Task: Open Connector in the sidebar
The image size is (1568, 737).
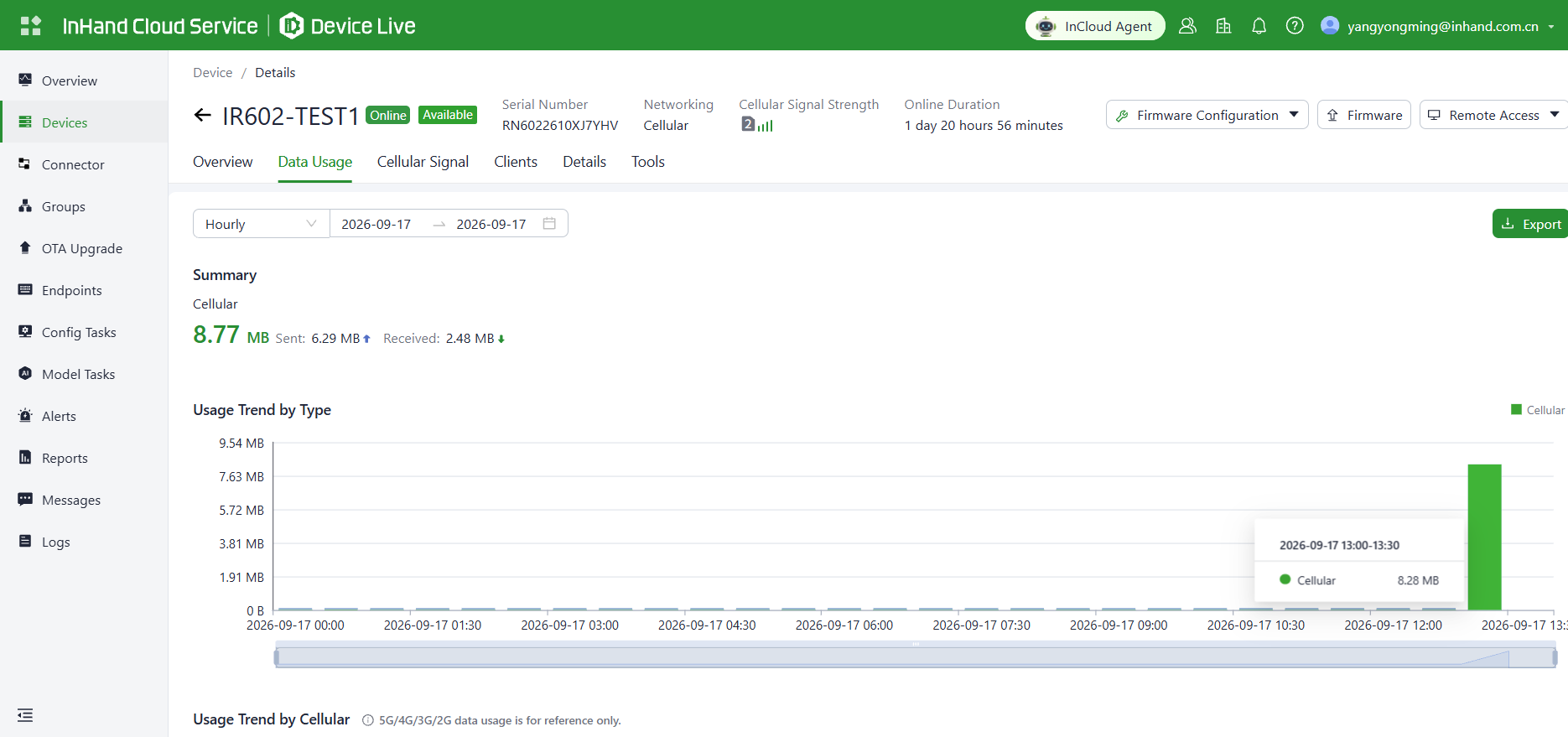Action: 84,164
